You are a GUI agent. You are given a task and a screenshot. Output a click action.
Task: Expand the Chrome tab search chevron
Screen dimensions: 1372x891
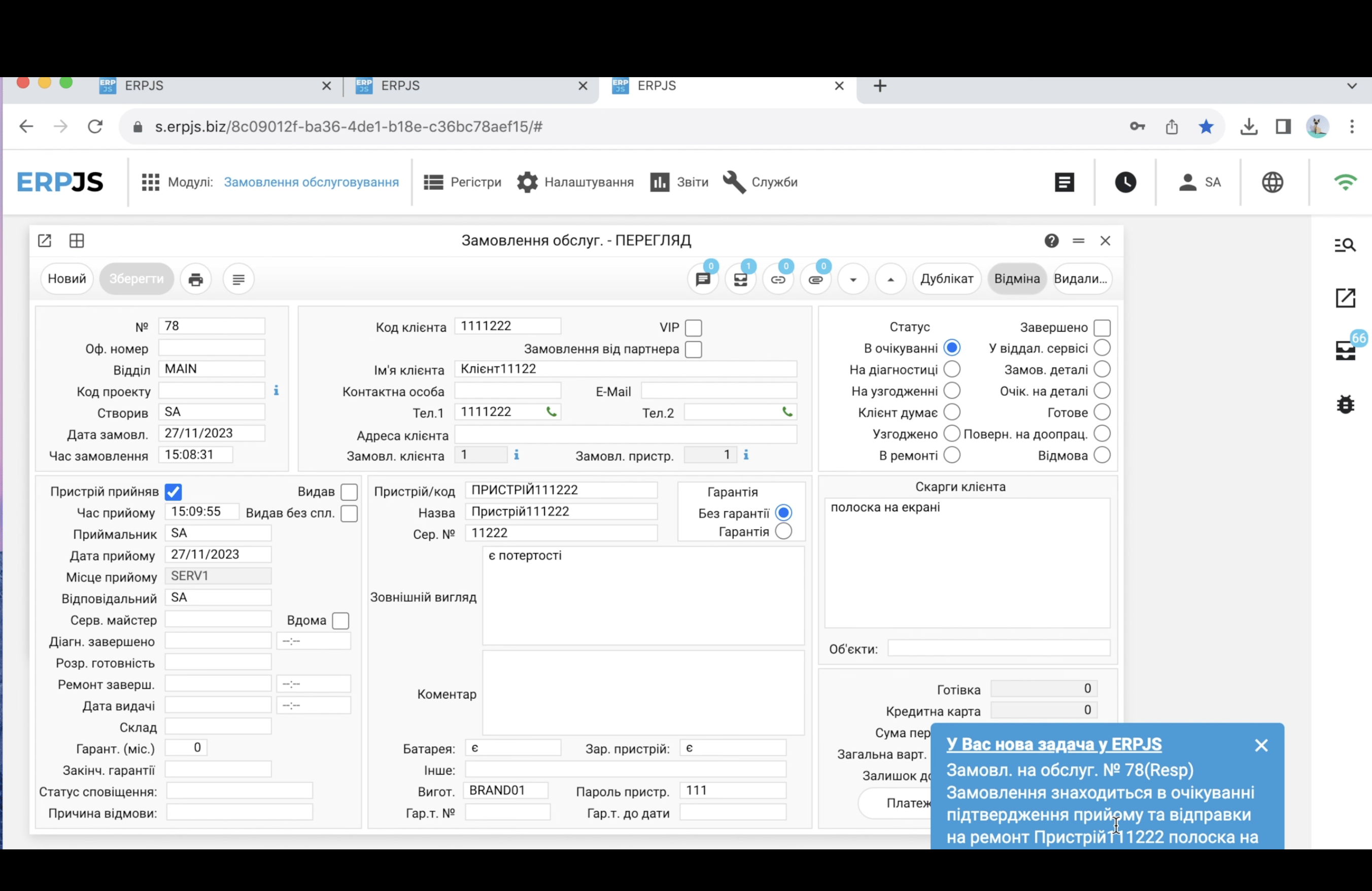(x=1351, y=86)
